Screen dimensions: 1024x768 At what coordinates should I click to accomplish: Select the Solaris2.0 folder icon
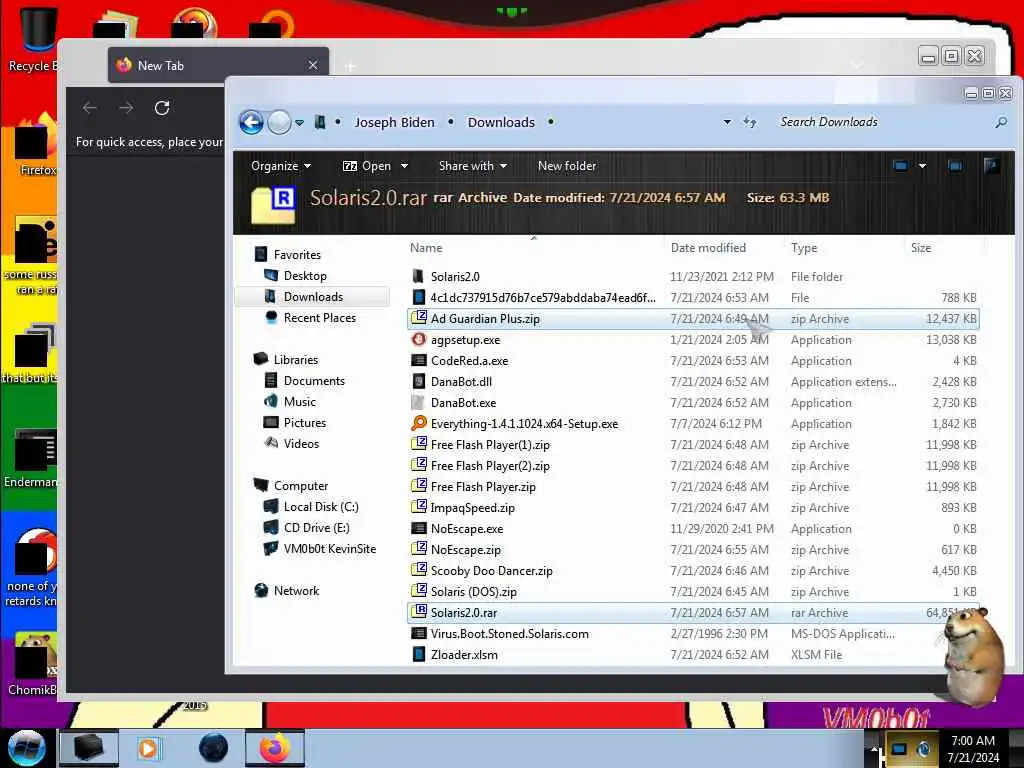coord(419,276)
